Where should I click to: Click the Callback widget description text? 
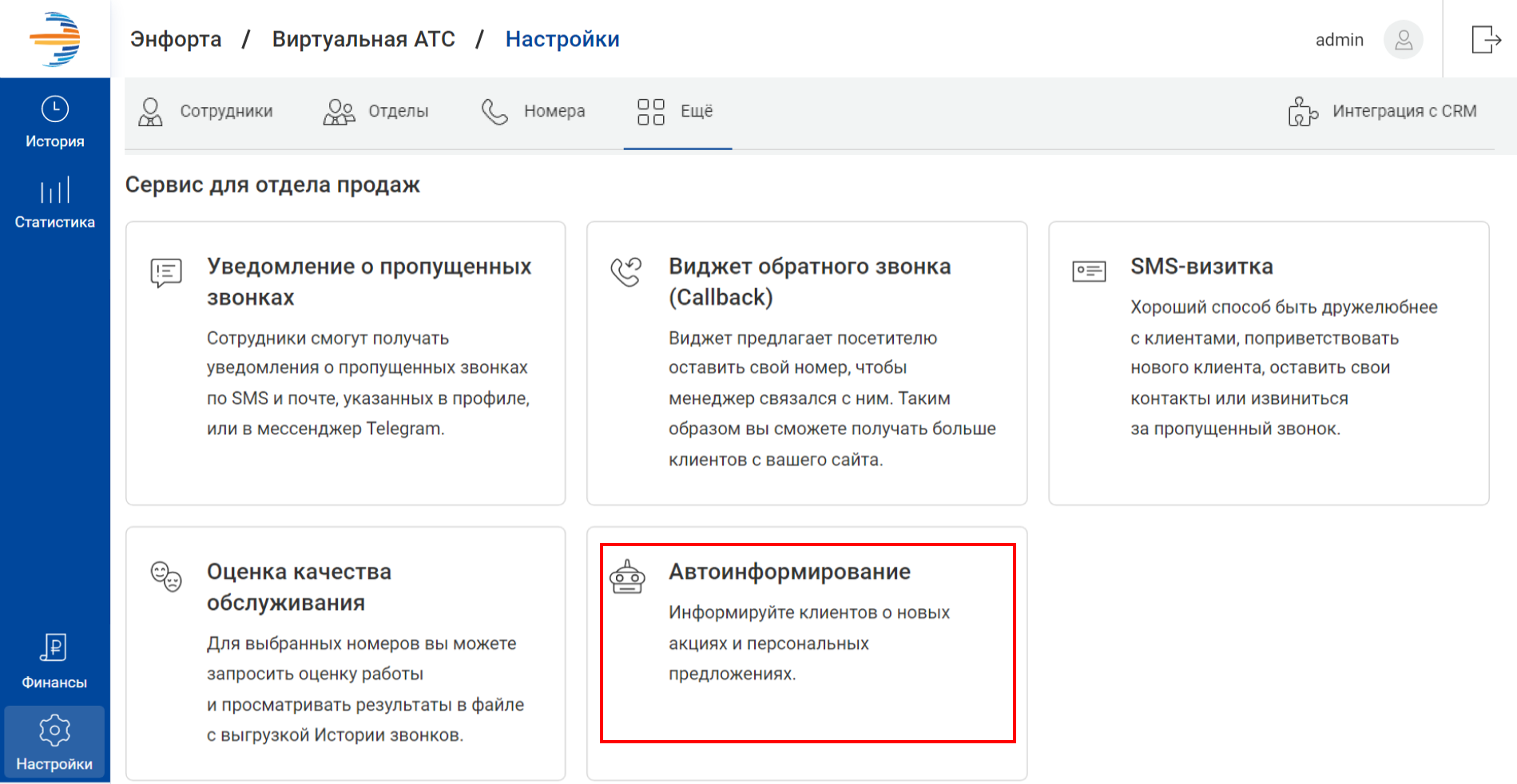832,398
